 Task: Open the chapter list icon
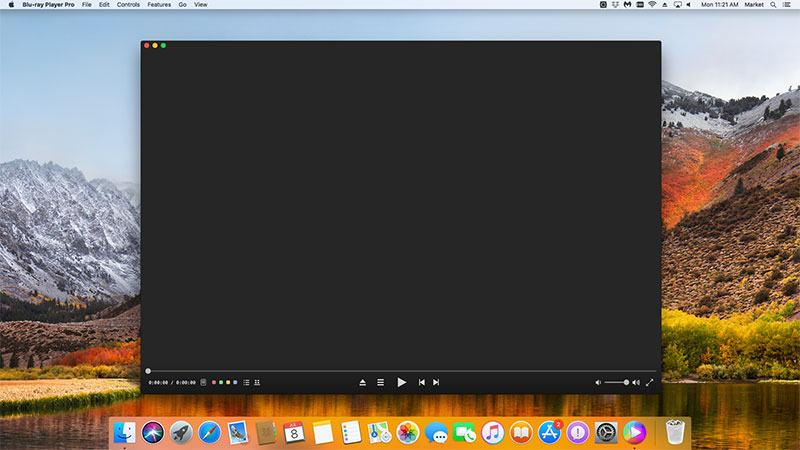click(246, 382)
